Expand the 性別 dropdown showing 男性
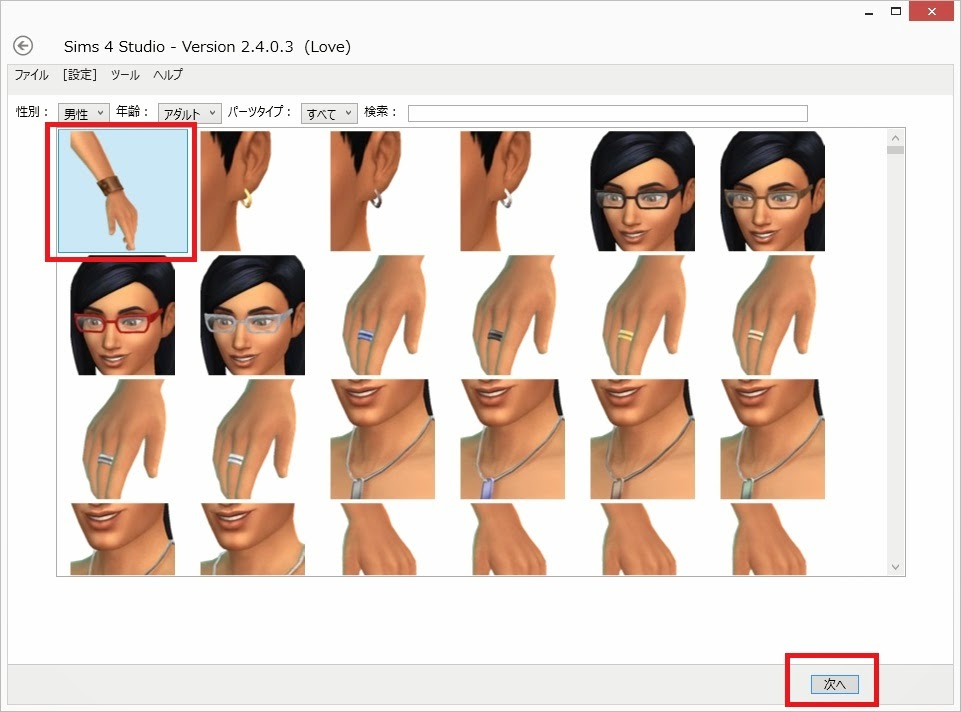The width and height of the screenshot is (961, 712). pyautogui.click(x=84, y=113)
